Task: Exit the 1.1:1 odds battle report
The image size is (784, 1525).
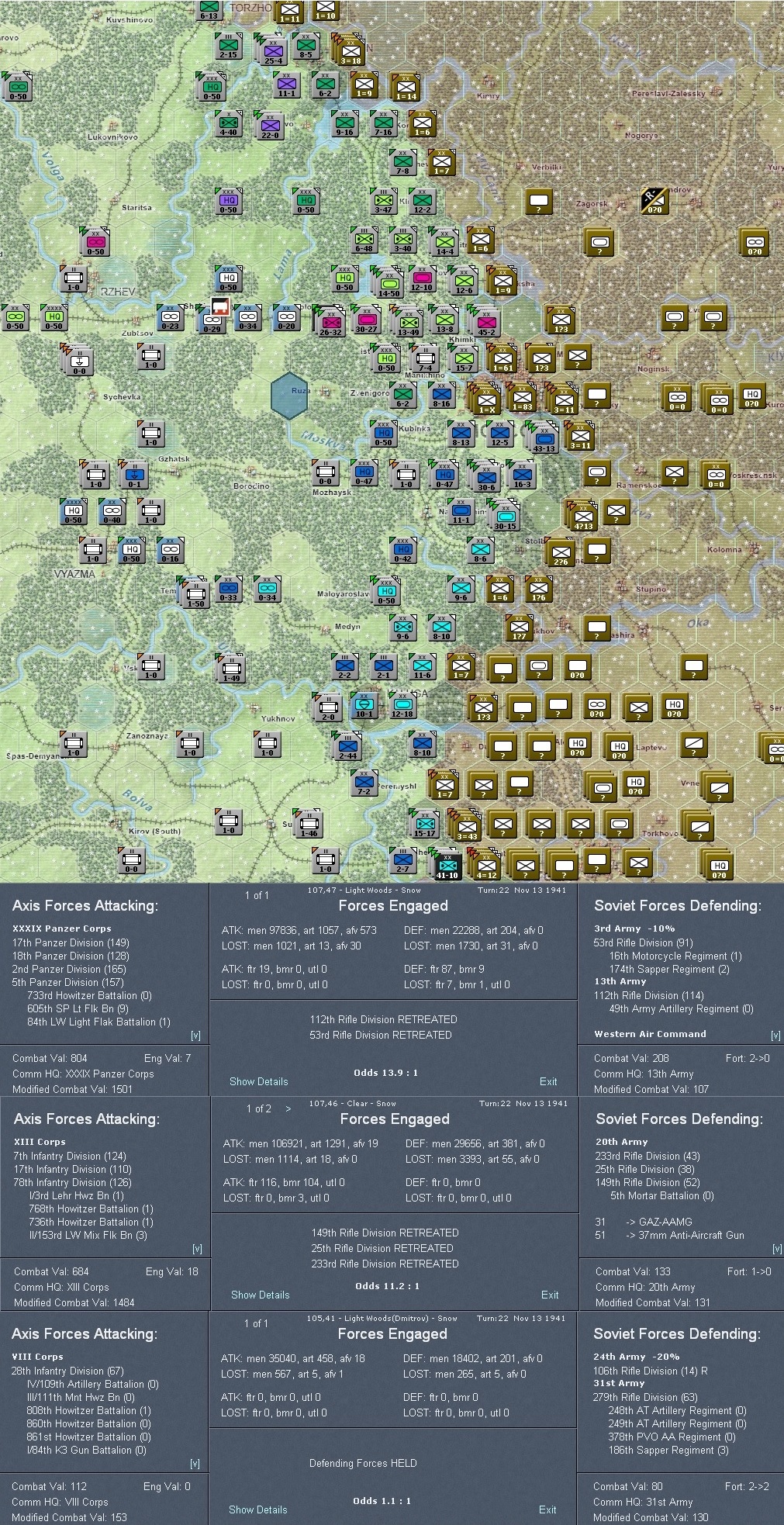Action: pos(547,1509)
